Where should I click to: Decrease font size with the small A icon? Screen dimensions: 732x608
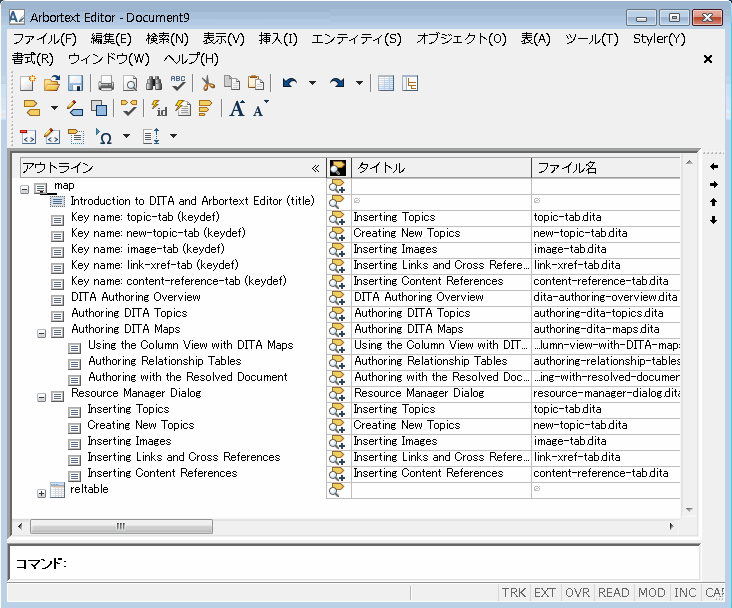pyautogui.click(x=260, y=108)
